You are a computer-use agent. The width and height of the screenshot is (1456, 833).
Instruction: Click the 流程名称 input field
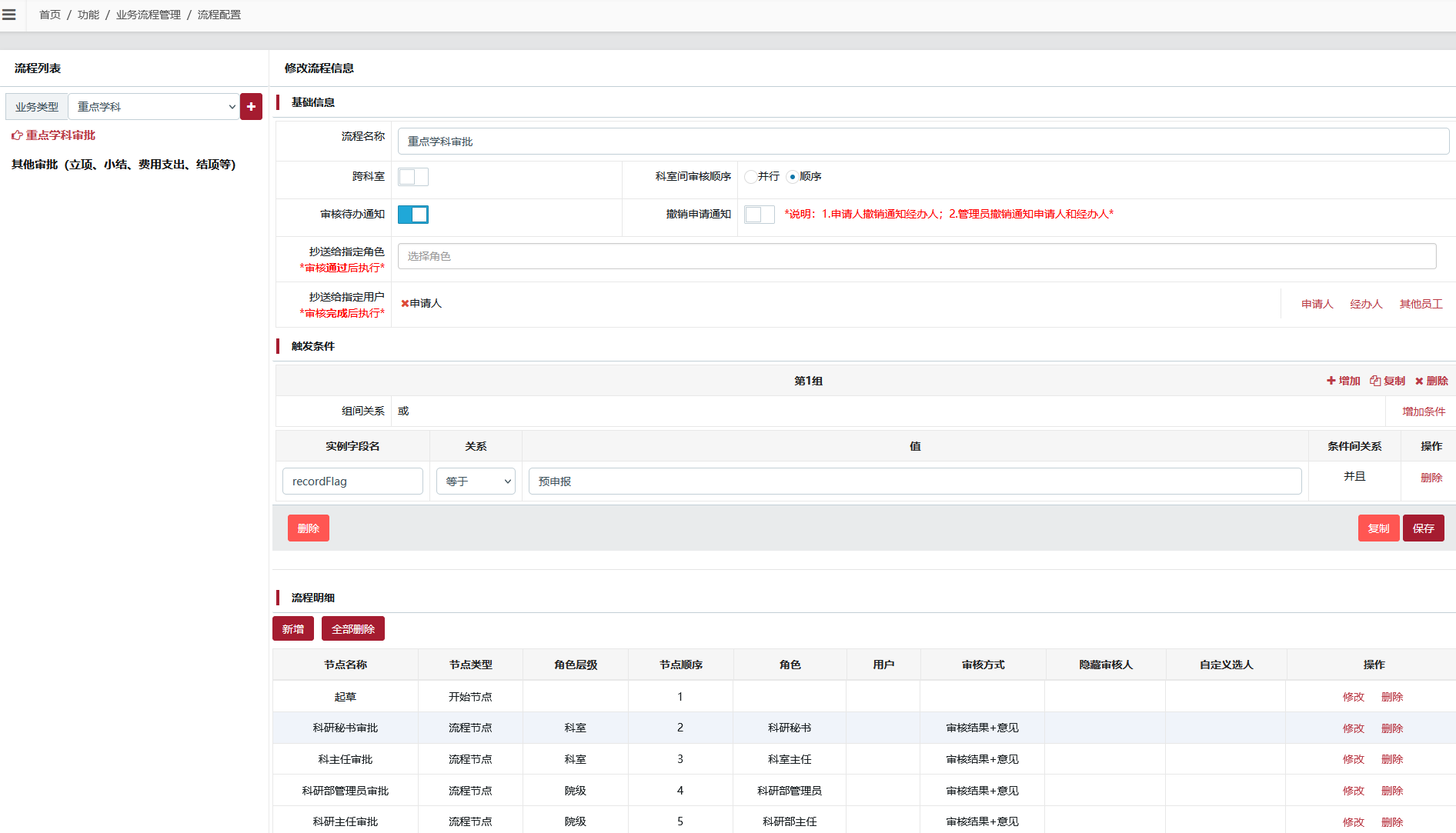923,142
